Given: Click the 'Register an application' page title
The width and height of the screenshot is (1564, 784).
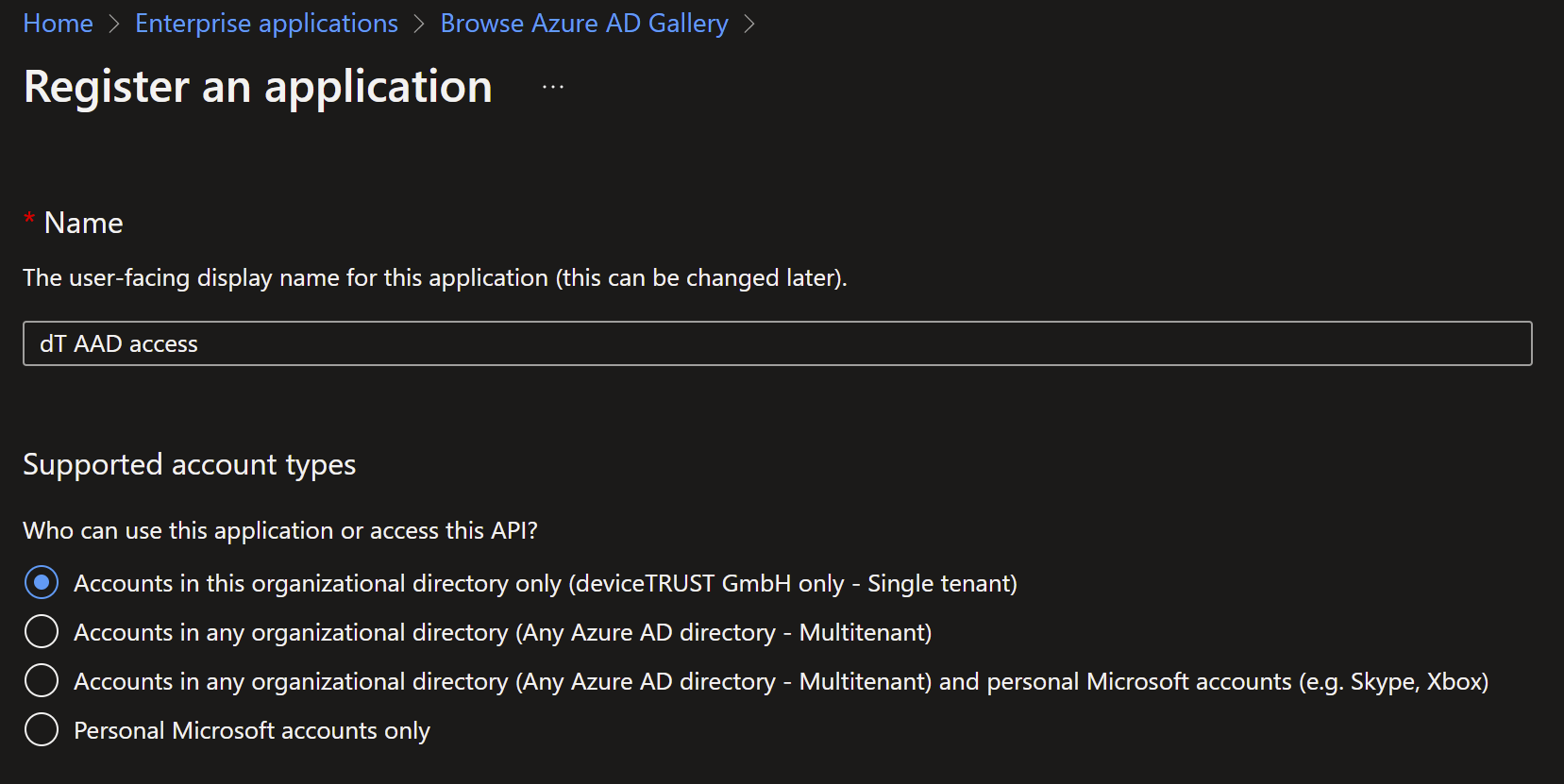Looking at the screenshot, I should 258,87.
